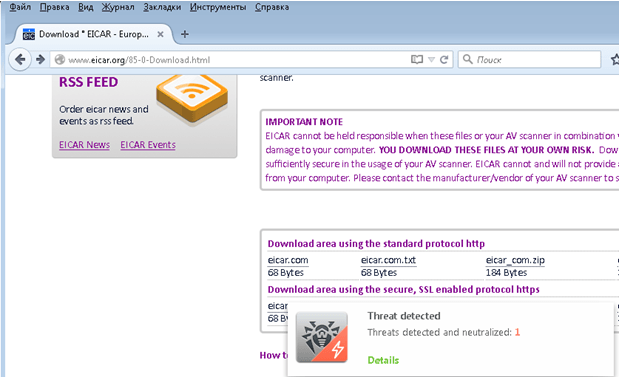This screenshot has height=377, width=619.
Task: Open the Инструменты menu
Action: click(x=218, y=7)
